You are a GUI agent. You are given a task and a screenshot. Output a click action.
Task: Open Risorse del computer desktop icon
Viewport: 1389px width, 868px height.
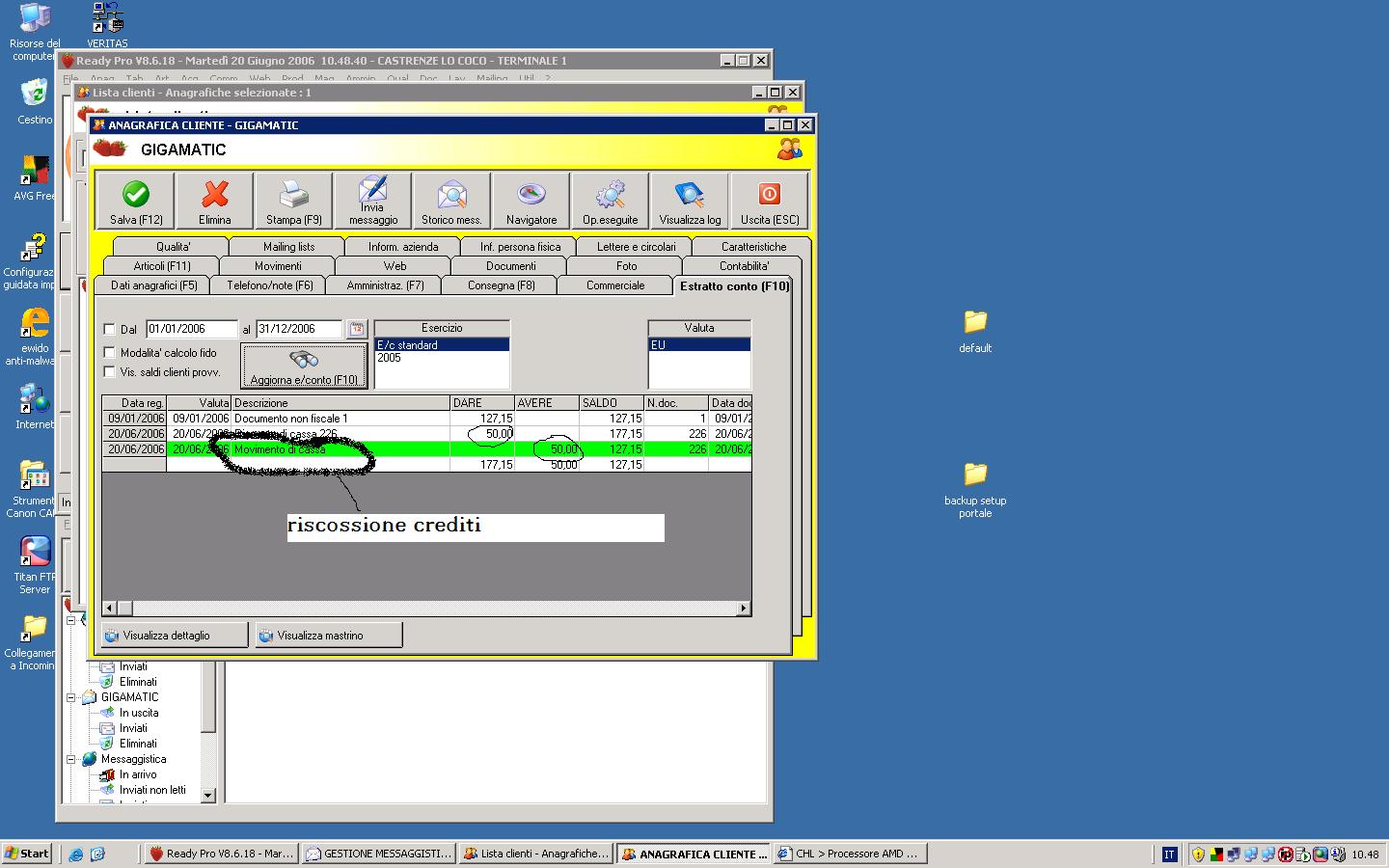35,32
